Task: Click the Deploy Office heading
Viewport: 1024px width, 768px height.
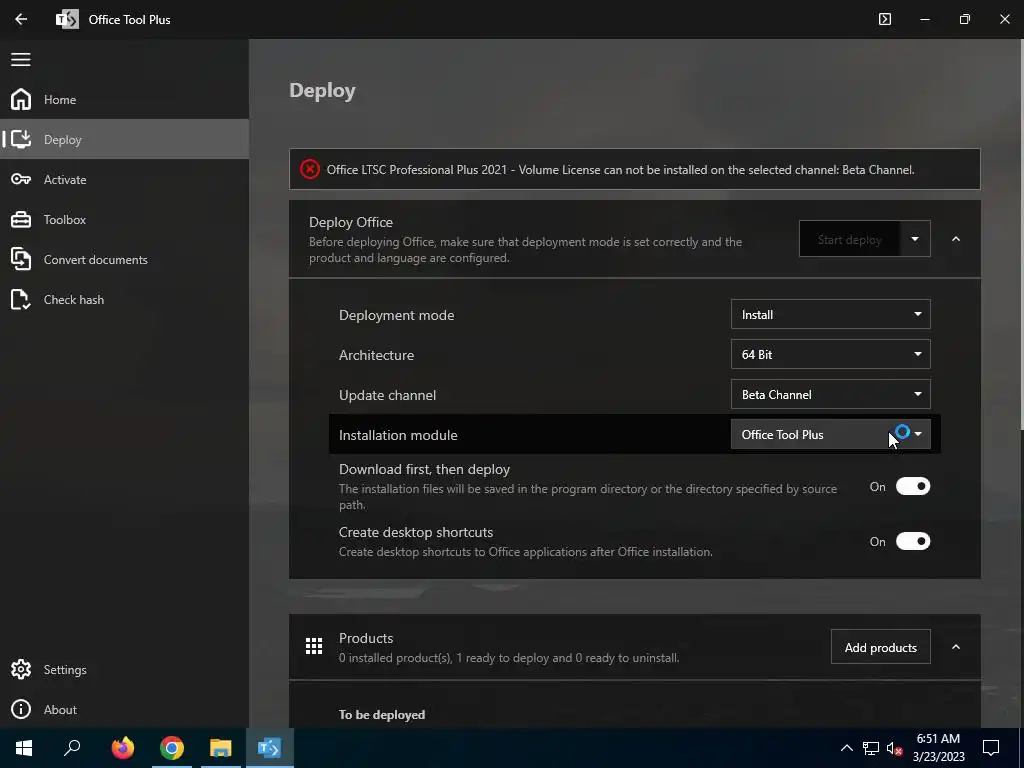Action: point(351,222)
